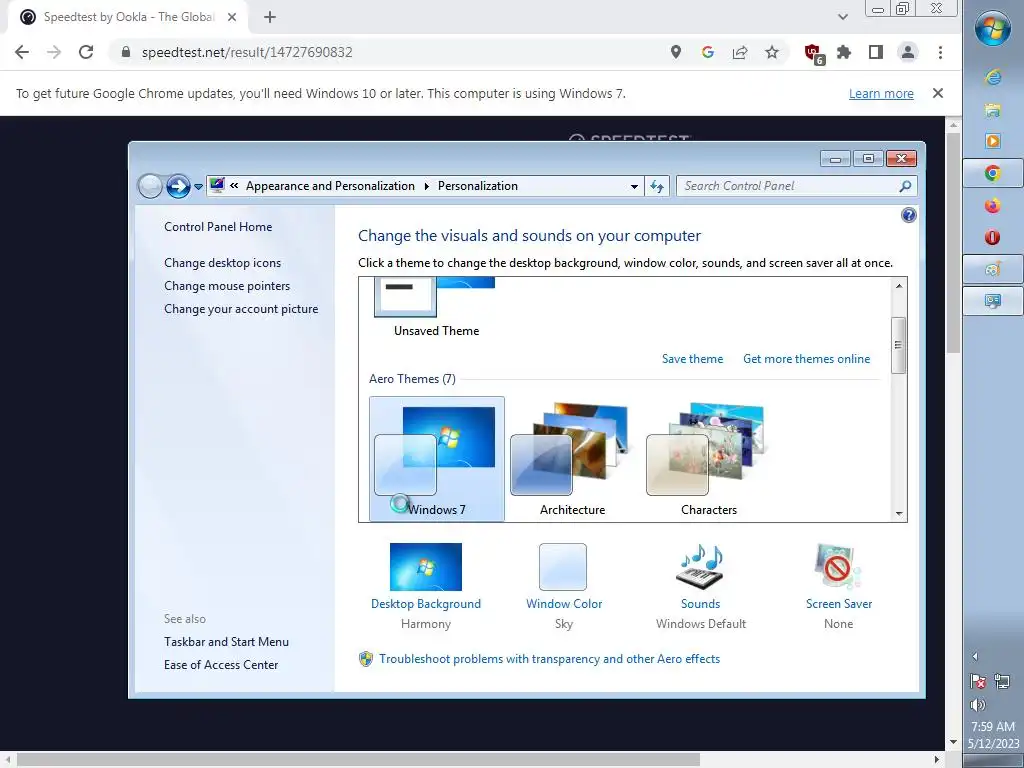
Task: Open the Chrome profile avatar
Action: pyautogui.click(x=908, y=52)
